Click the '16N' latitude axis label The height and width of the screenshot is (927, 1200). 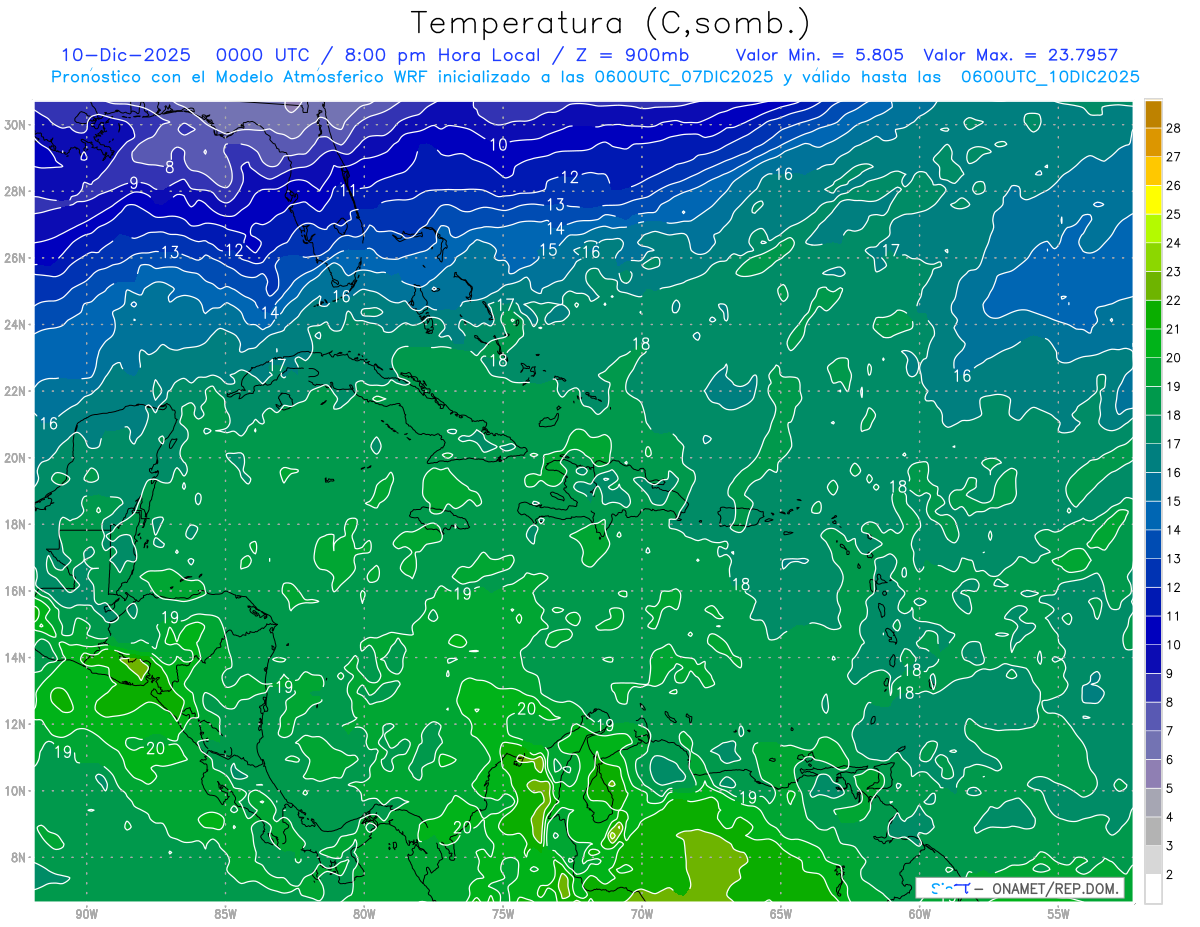15,591
